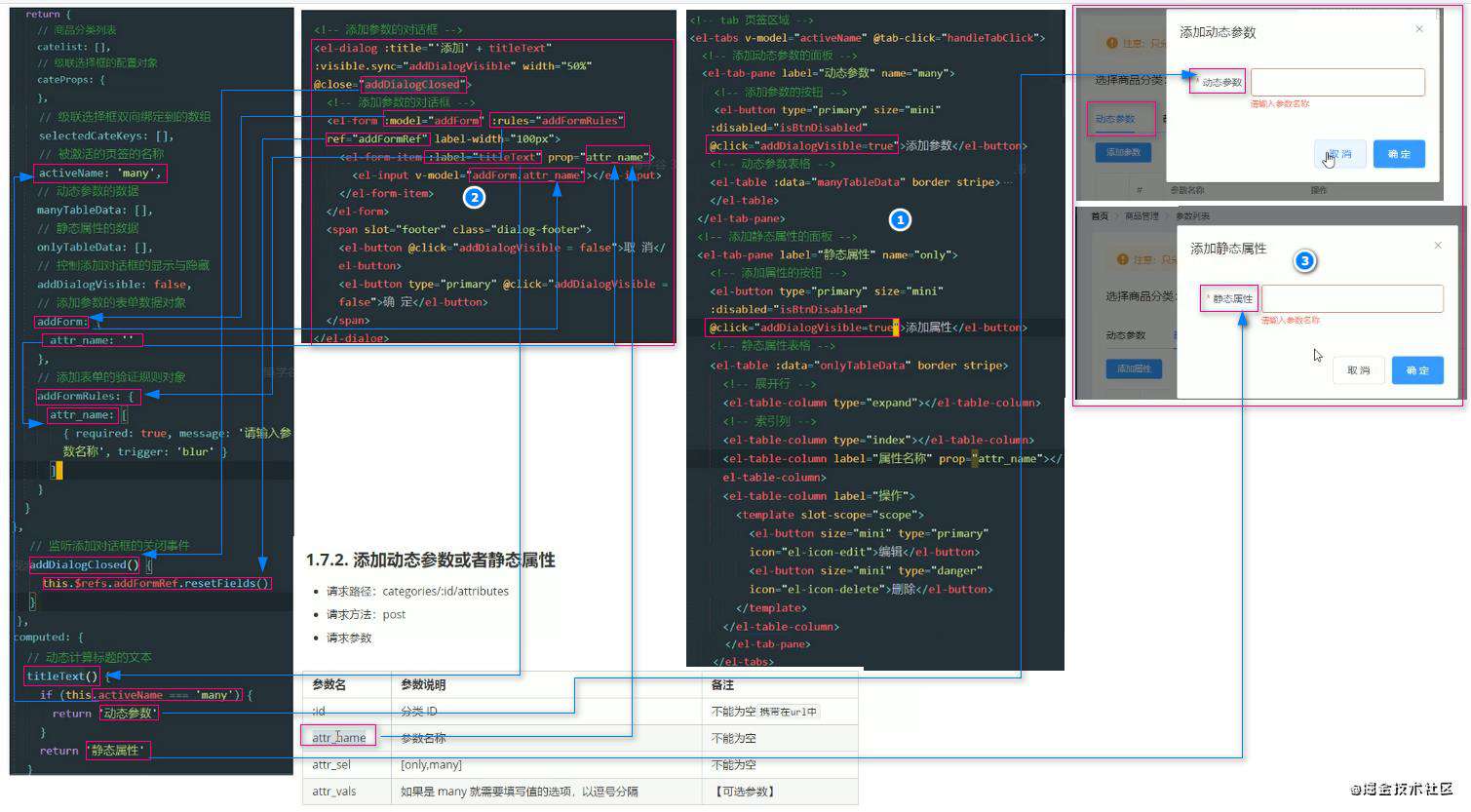The image size is (1471, 812).
Task: Click the onlyTableData: [] code line
Action: [x=95, y=247]
